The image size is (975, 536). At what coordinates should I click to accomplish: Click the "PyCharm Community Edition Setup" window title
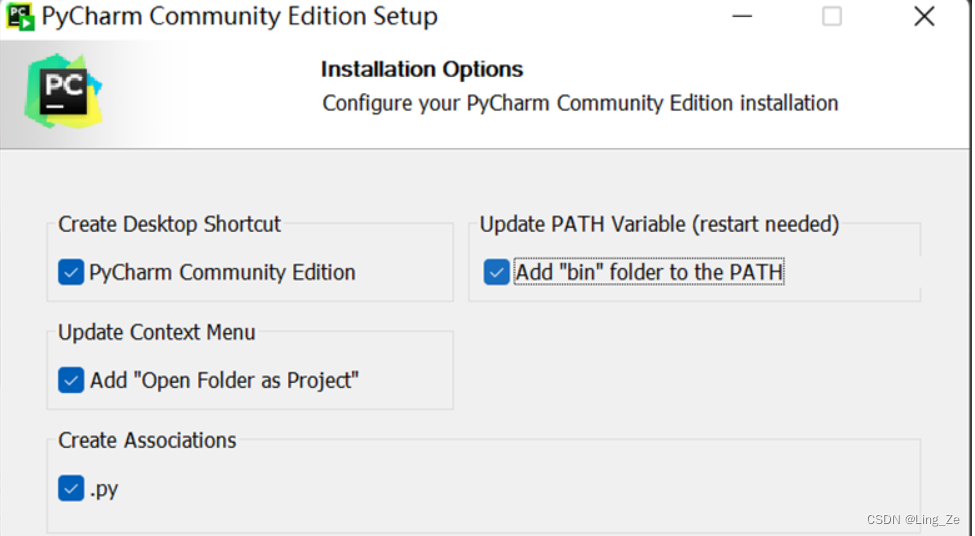[x=240, y=16]
